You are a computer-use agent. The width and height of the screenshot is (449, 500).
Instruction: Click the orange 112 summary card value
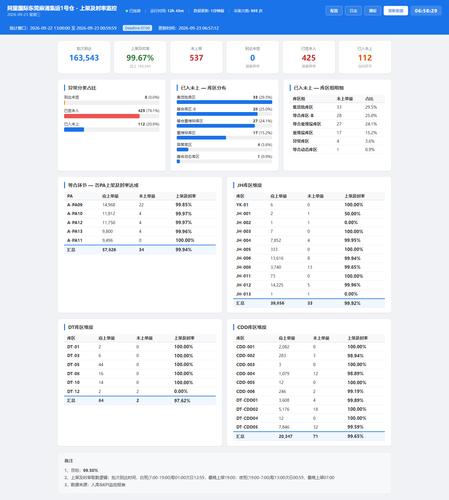(x=365, y=58)
